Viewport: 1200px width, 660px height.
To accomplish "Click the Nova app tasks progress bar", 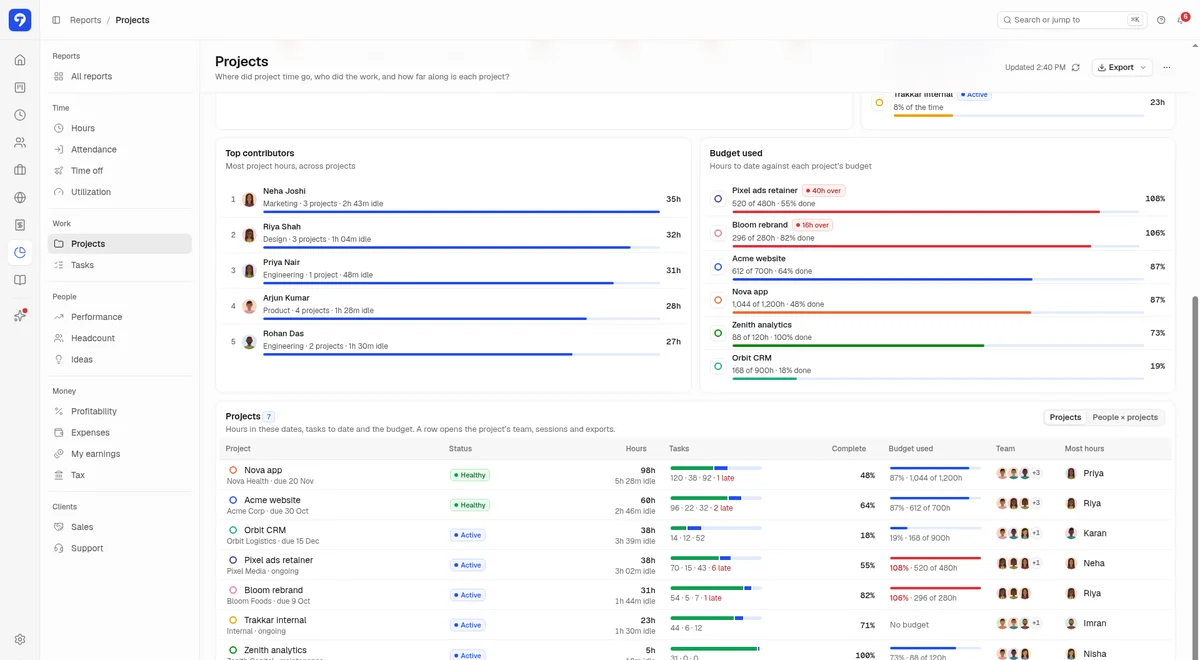I will coord(716,468).
